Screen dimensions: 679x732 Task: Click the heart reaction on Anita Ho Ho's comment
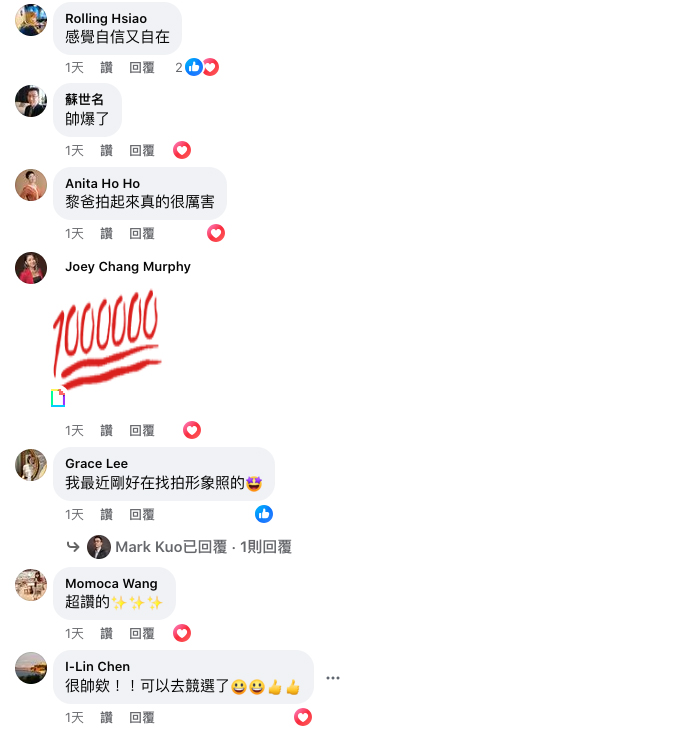coord(216,233)
